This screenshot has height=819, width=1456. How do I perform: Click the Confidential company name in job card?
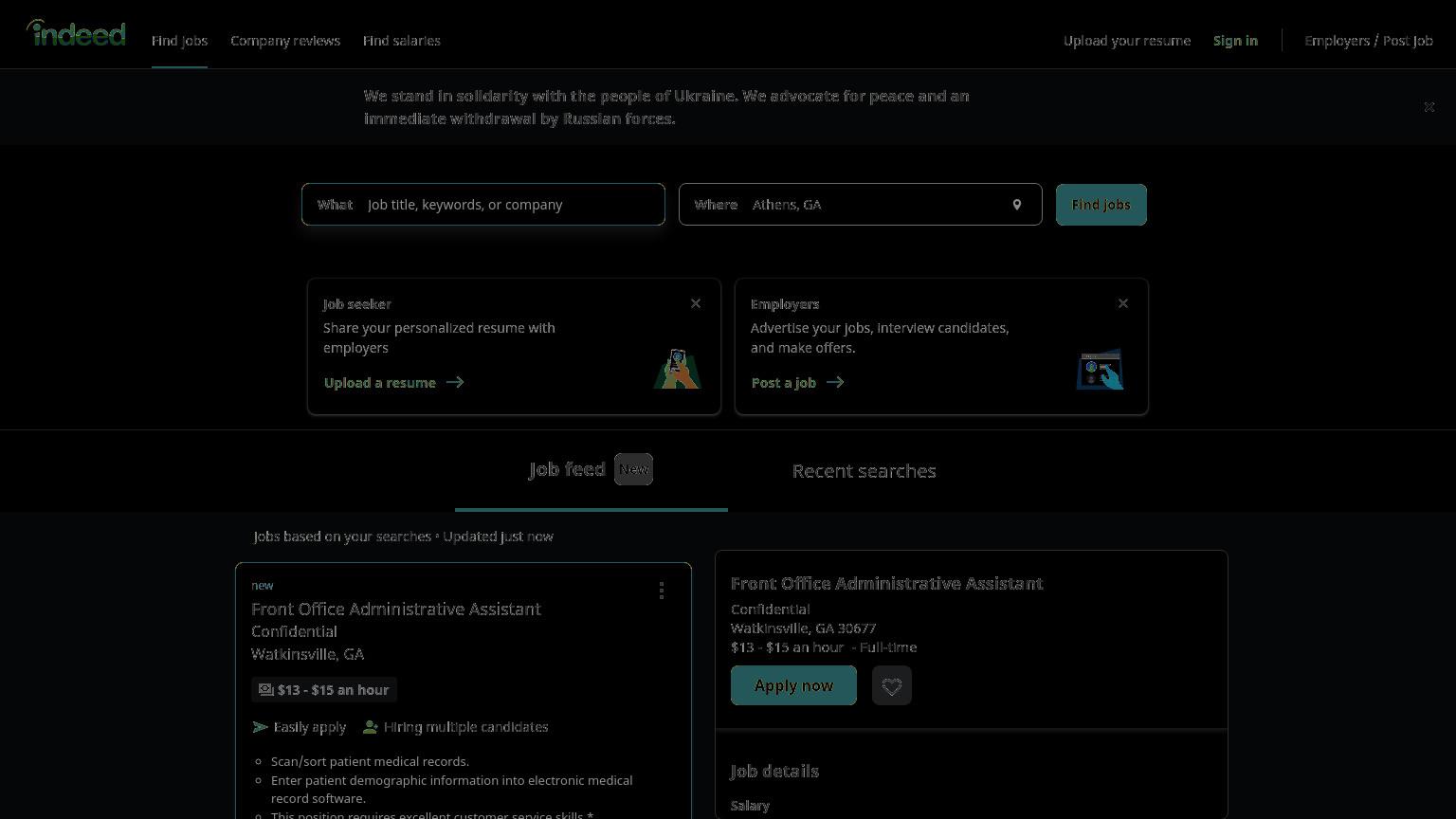pos(294,631)
